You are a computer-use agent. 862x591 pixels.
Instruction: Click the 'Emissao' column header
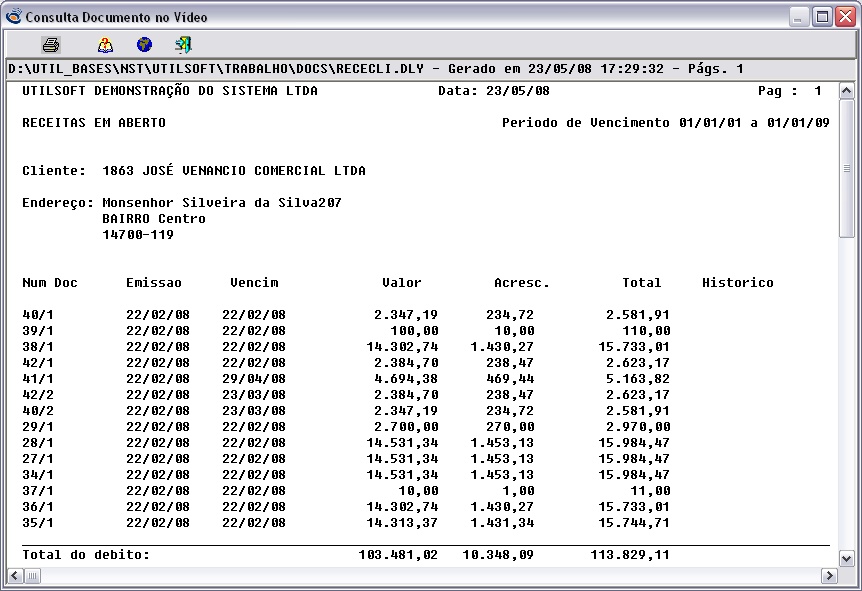(x=154, y=283)
